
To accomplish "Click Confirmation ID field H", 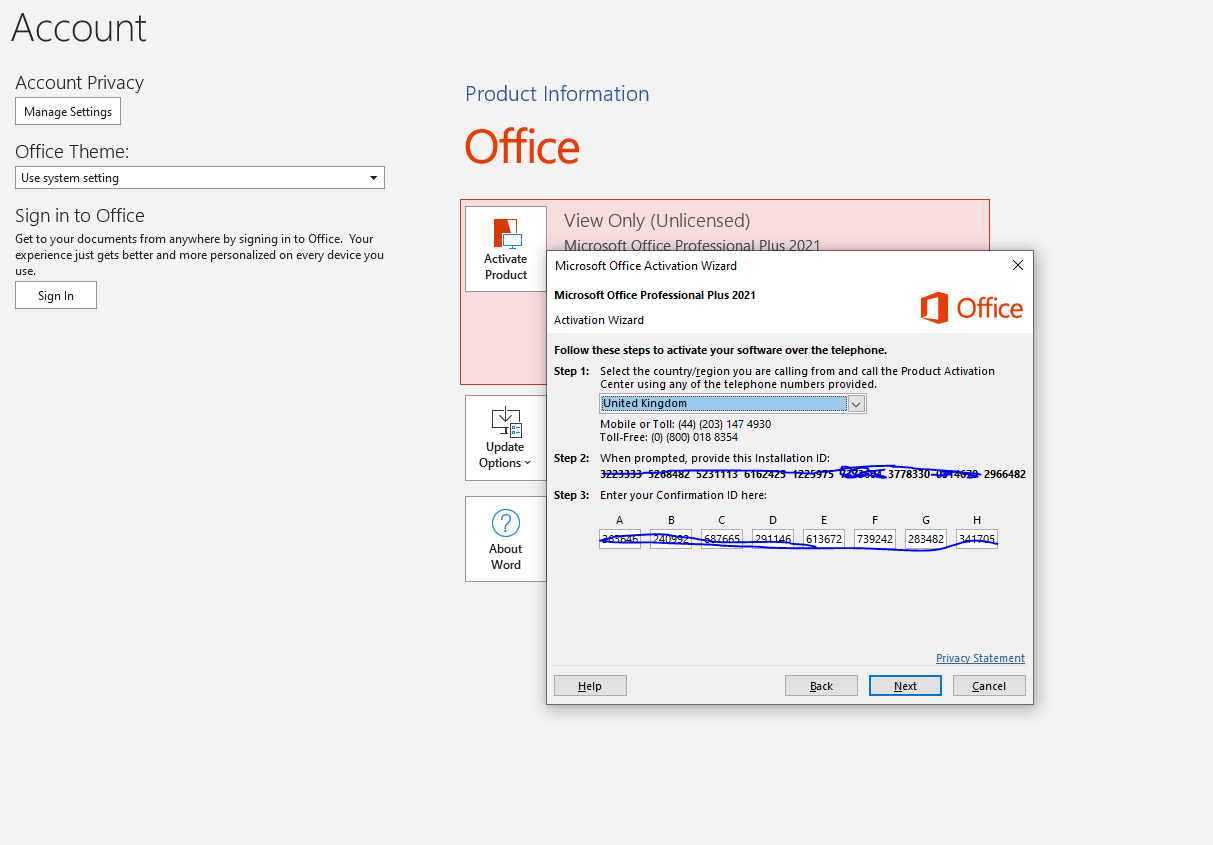I will pyautogui.click(x=977, y=539).
